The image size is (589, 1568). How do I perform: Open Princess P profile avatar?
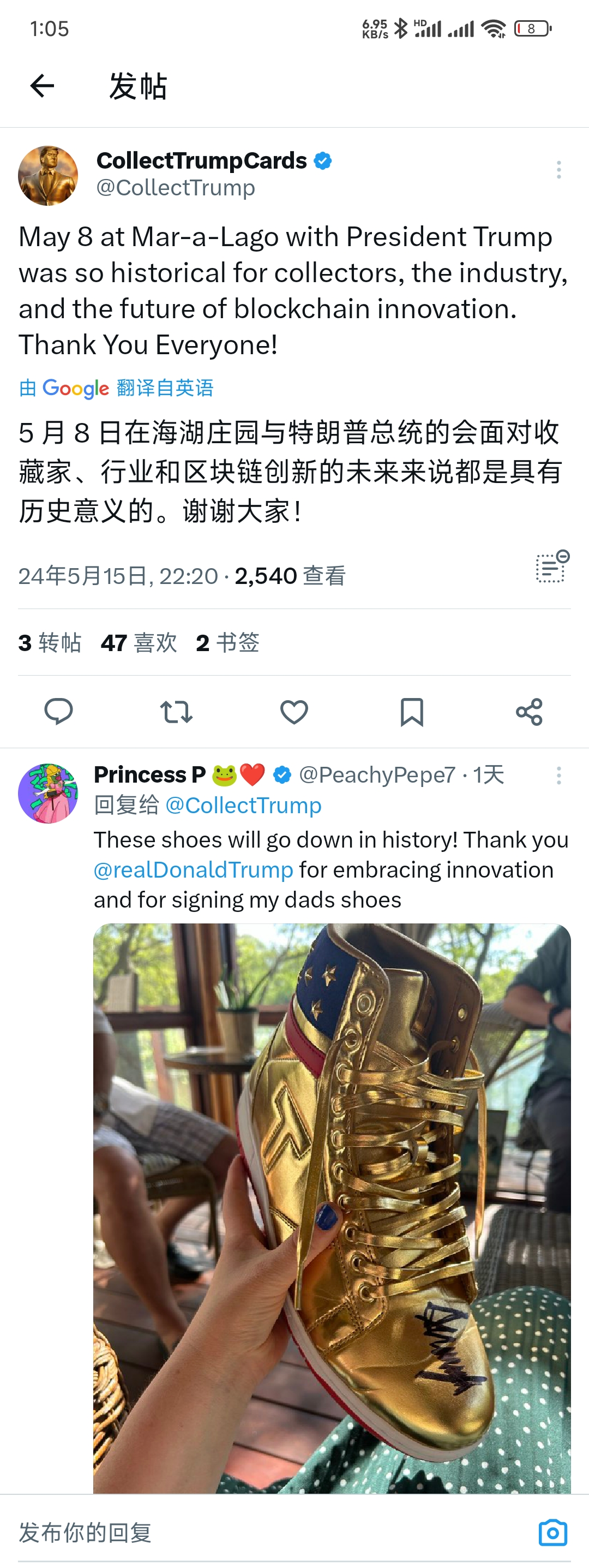click(48, 793)
